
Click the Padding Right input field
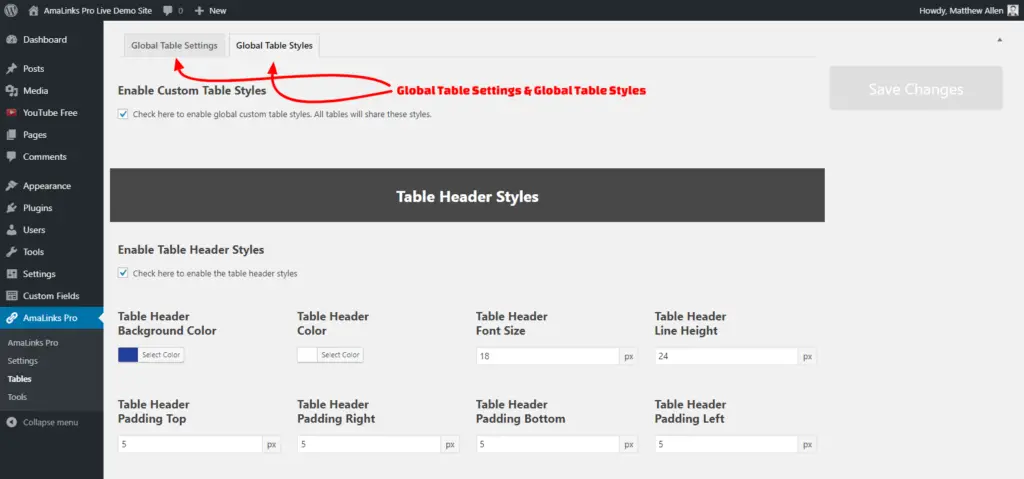tap(369, 444)
